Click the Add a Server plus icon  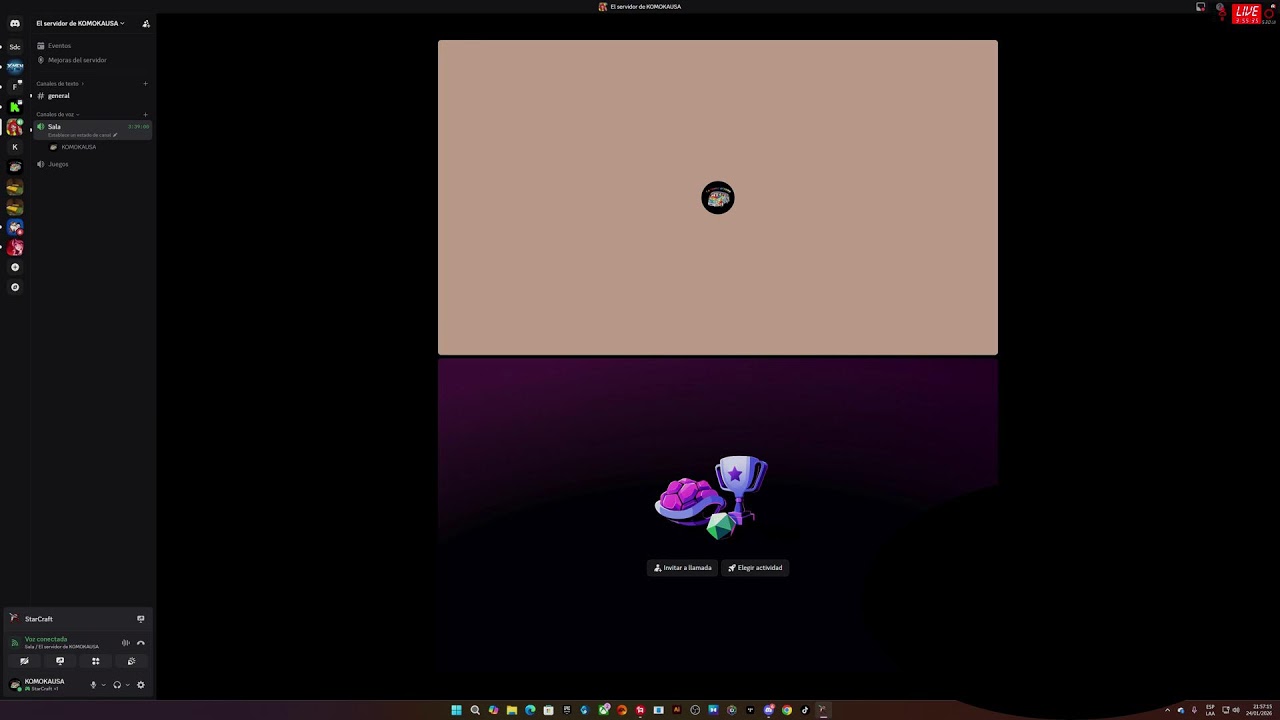pyautogui.click(x=14, y=267)
